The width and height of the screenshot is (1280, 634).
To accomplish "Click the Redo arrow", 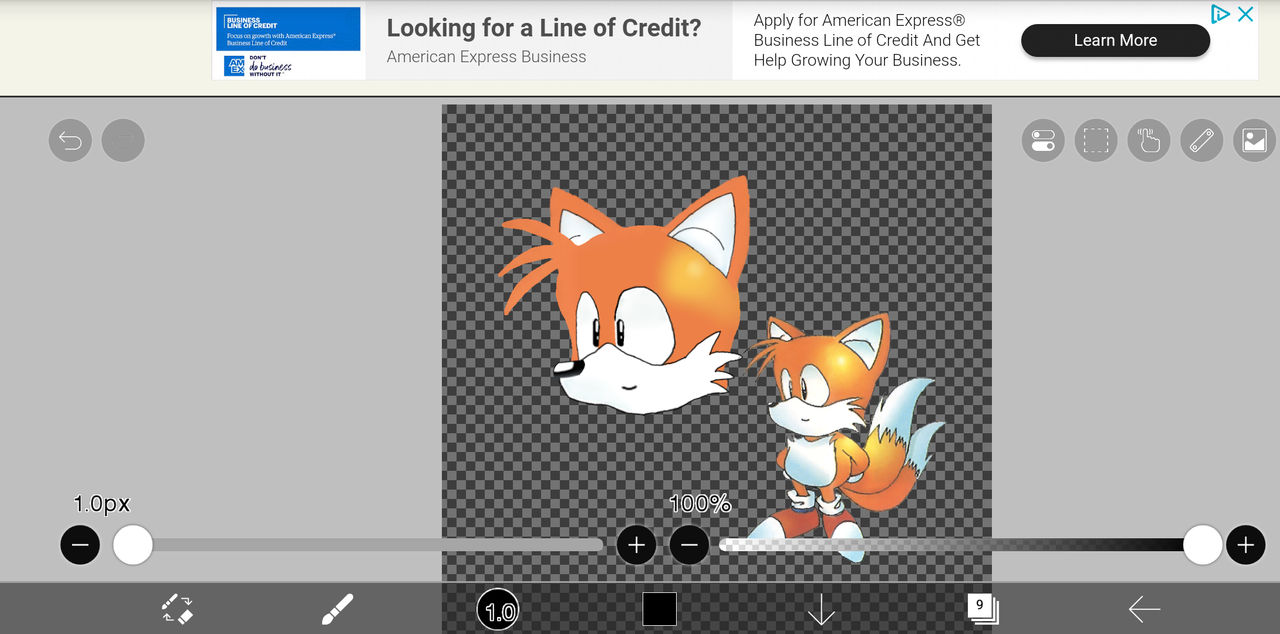I will (x=123, y=140).
